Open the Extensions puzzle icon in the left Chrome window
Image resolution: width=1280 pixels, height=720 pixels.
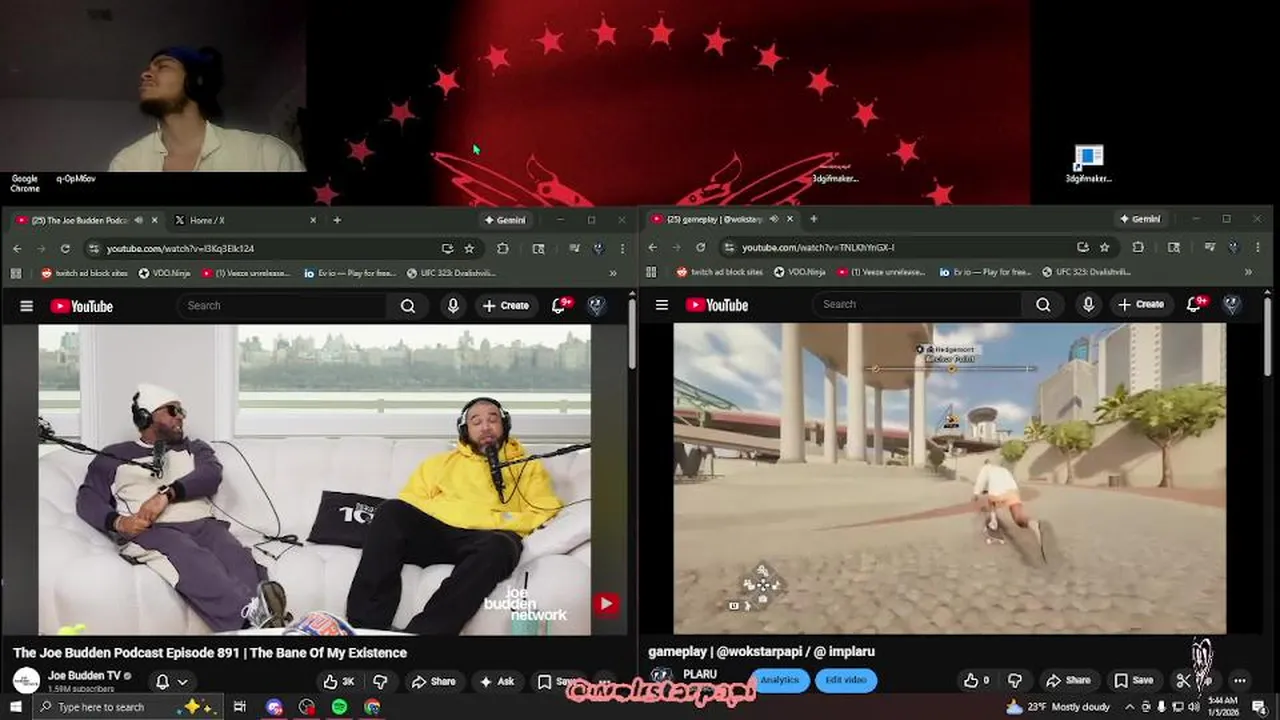pos(503,248)
